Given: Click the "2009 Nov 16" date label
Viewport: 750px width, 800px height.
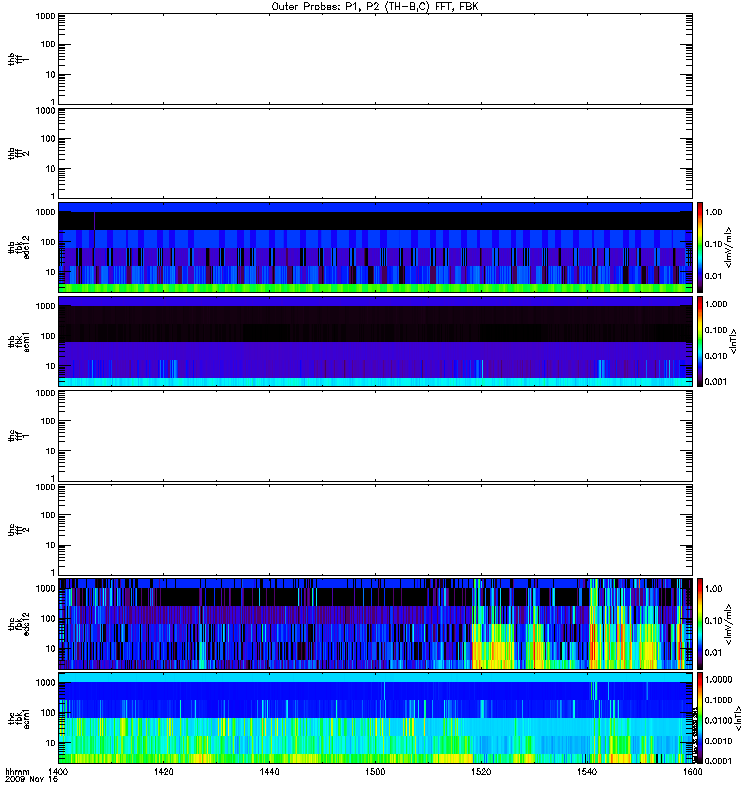Looking at the screenshot, I should (32, 779).
